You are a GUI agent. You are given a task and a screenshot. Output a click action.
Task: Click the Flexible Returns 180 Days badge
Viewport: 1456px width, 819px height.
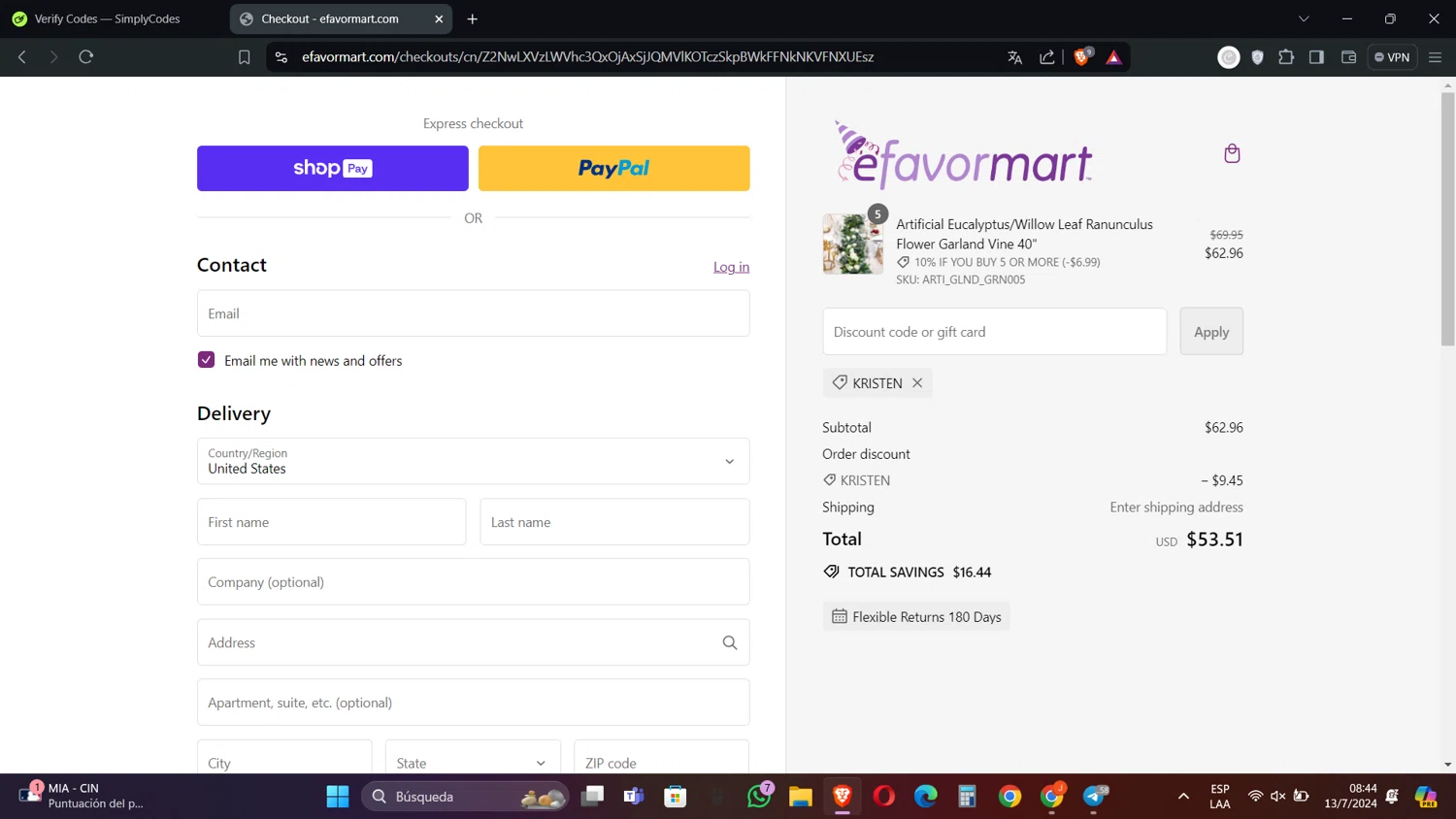pos(916,617)
